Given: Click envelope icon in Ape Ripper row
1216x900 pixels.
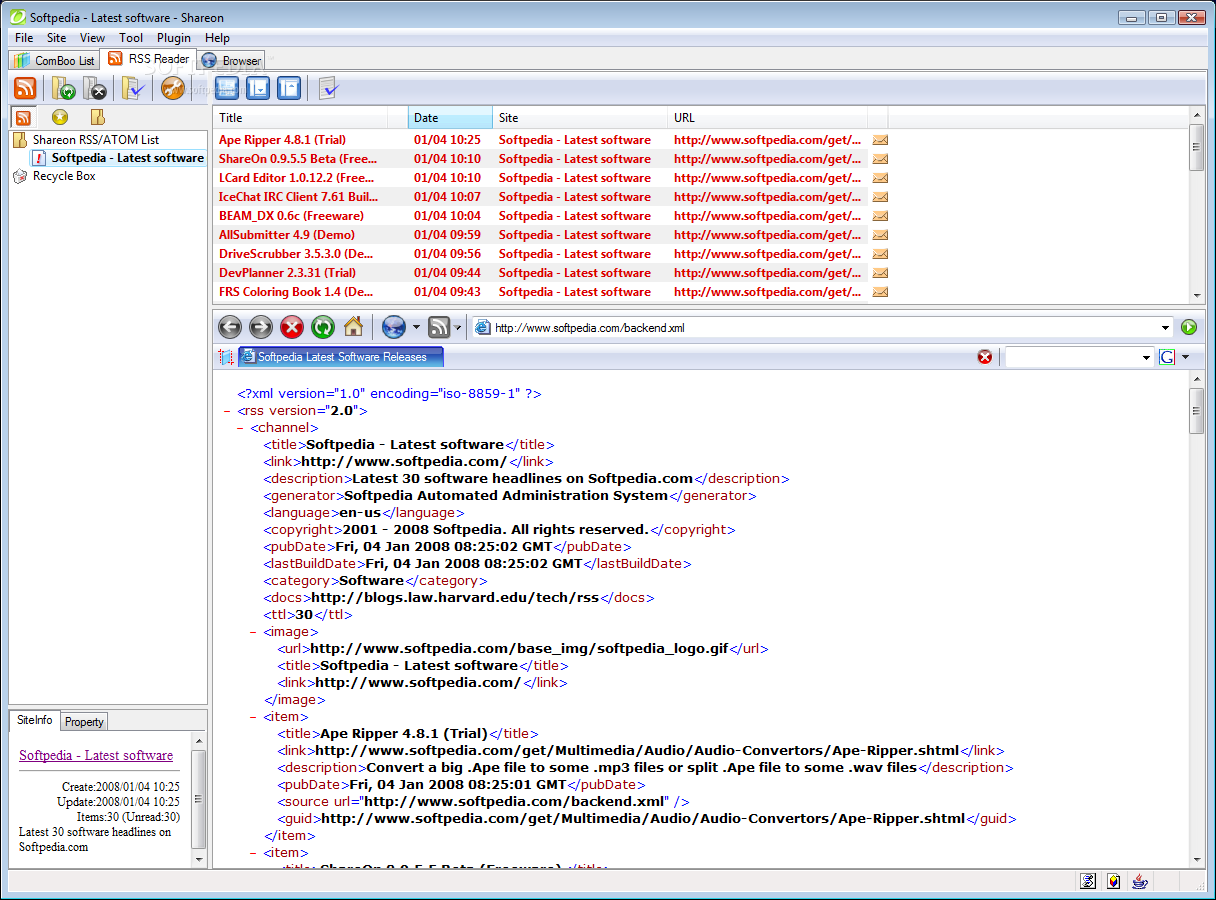Looking at the screenshot, I should (x=880, y=140).
